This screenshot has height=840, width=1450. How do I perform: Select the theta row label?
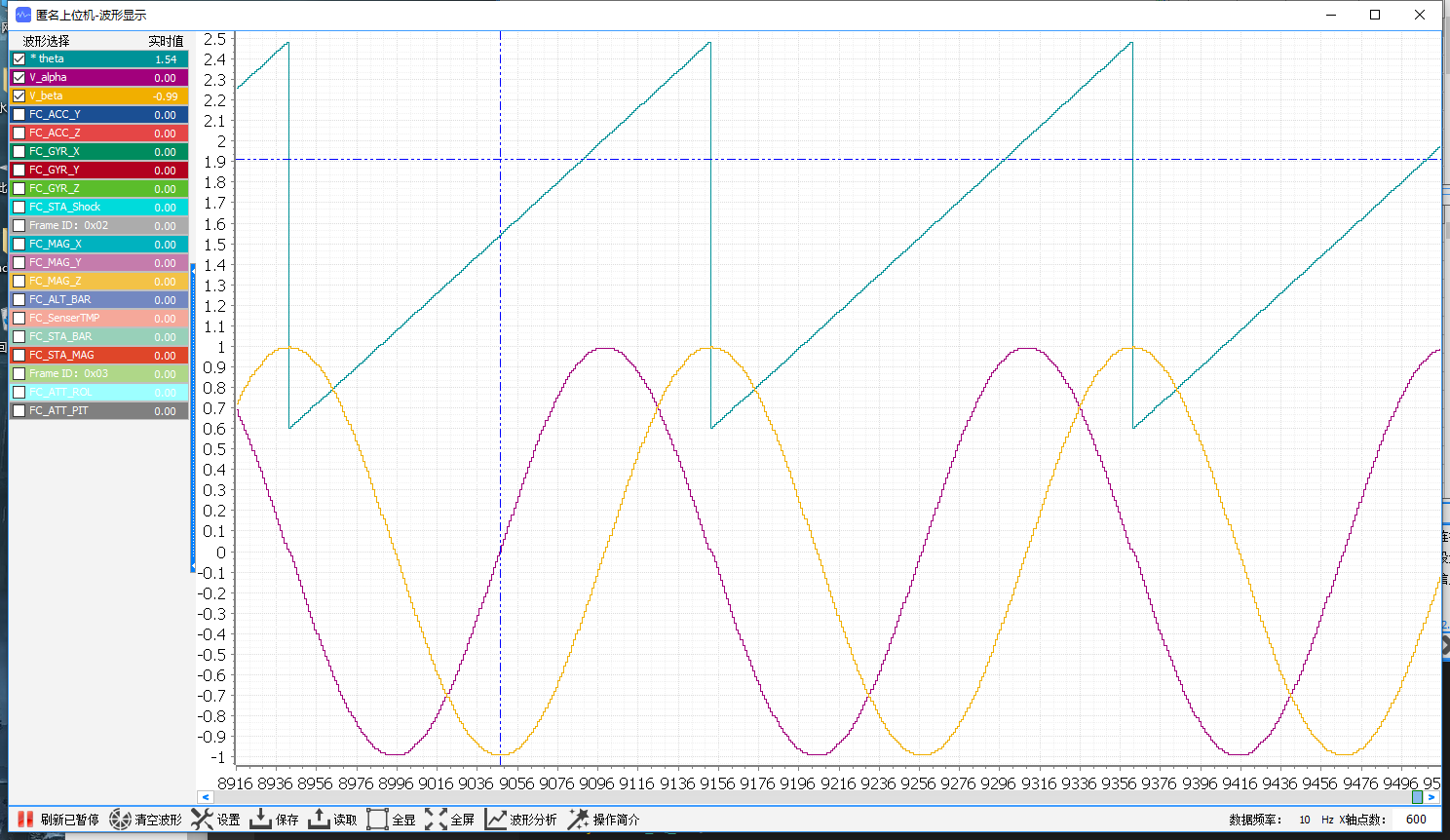click(47, 58)
